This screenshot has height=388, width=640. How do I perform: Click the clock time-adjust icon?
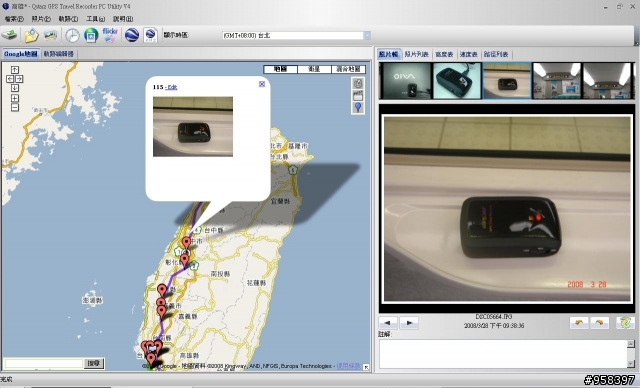coord(72,35)
